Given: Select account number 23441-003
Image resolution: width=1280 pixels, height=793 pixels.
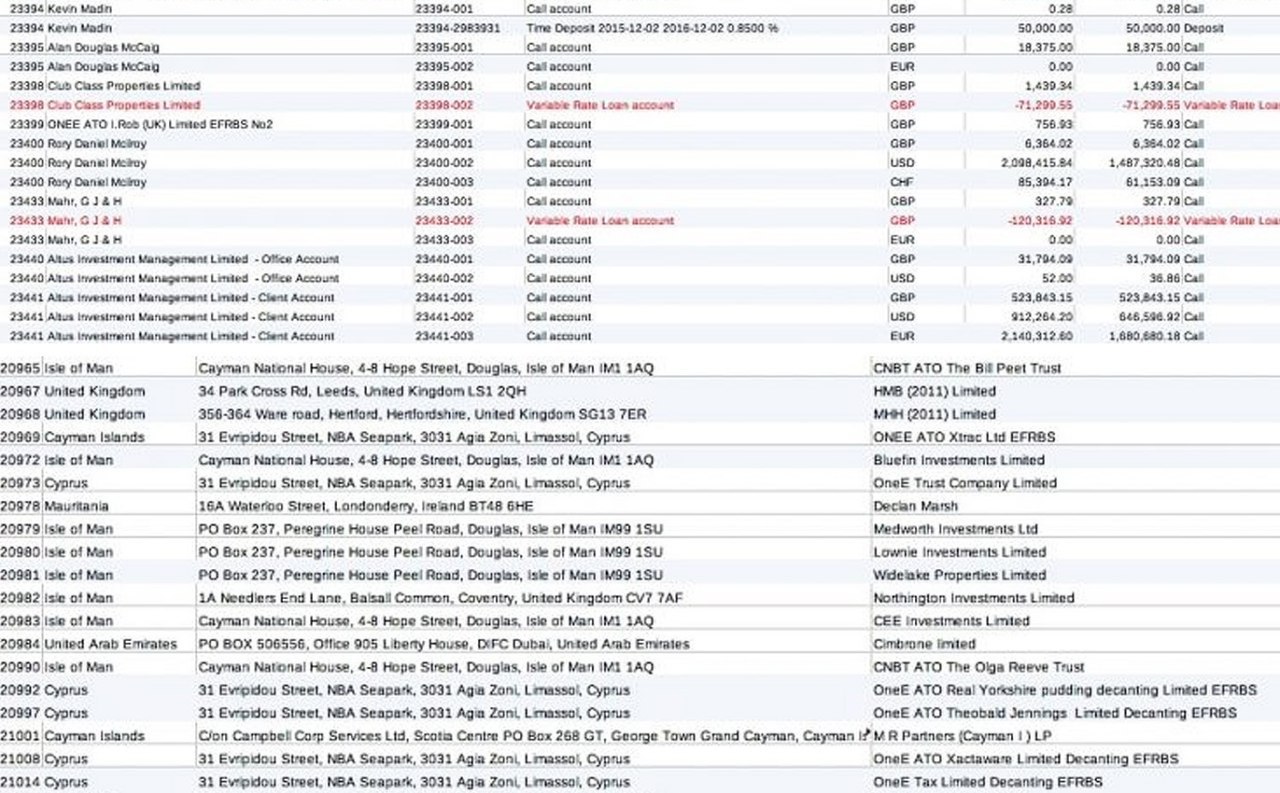Looking at the screenshot, I should click(x=443, y=336).
